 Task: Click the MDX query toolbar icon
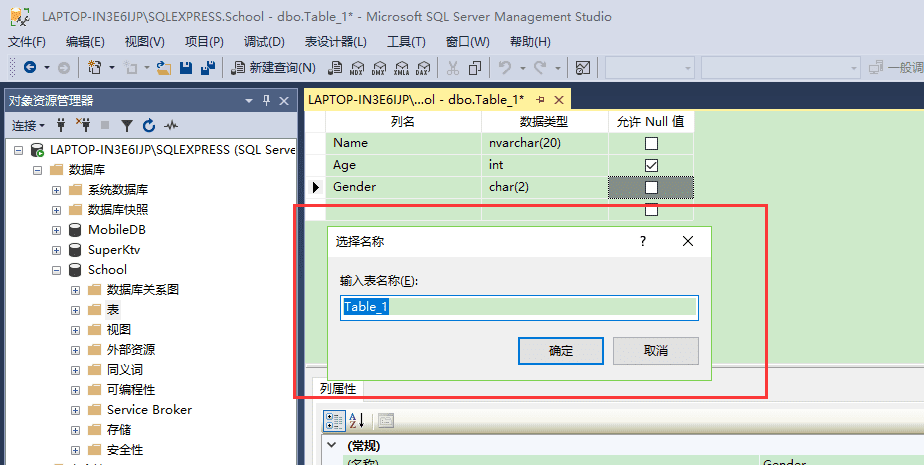coord(357,68)
